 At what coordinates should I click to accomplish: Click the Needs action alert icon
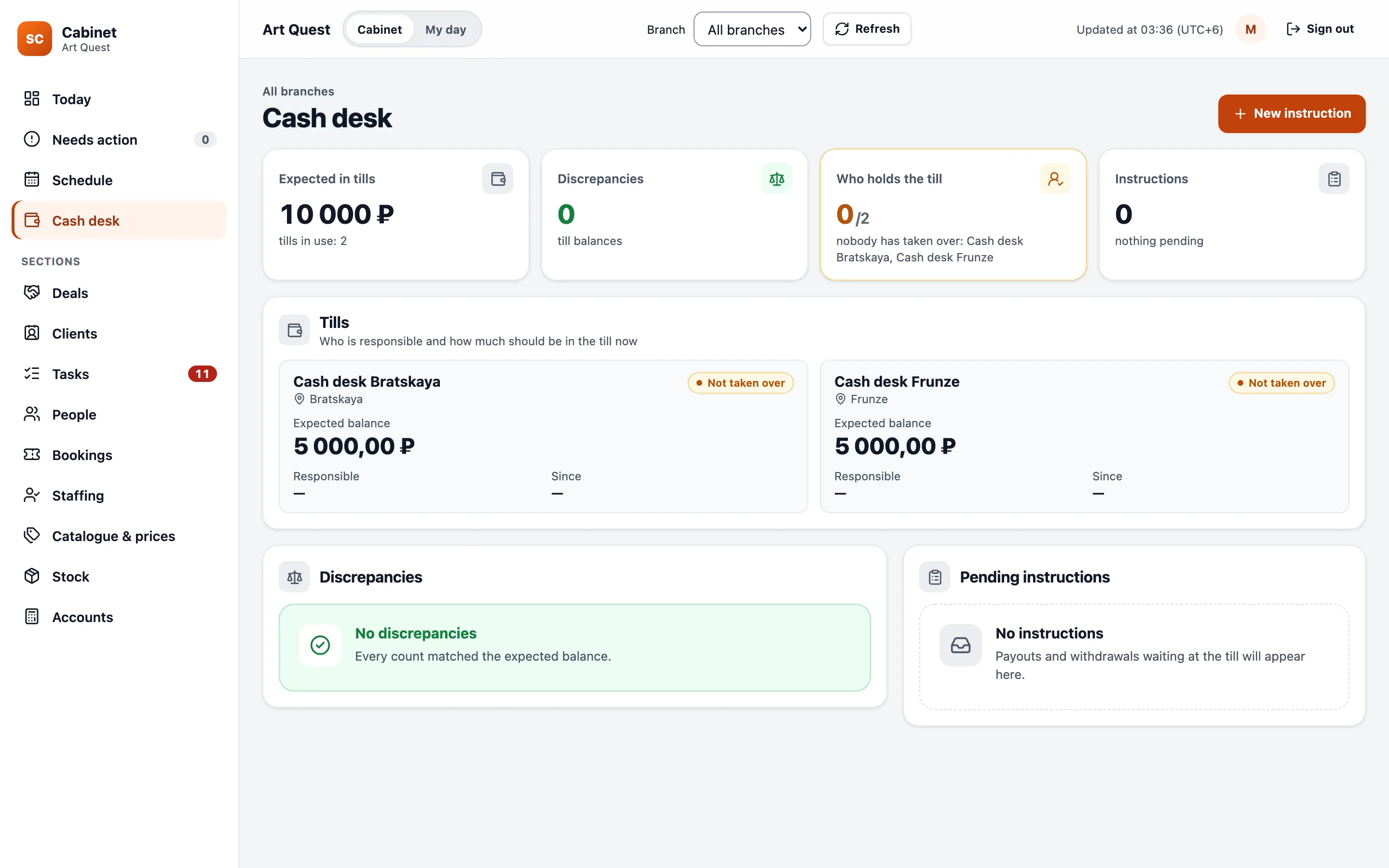pyautogui.click(x=31, y=139)
